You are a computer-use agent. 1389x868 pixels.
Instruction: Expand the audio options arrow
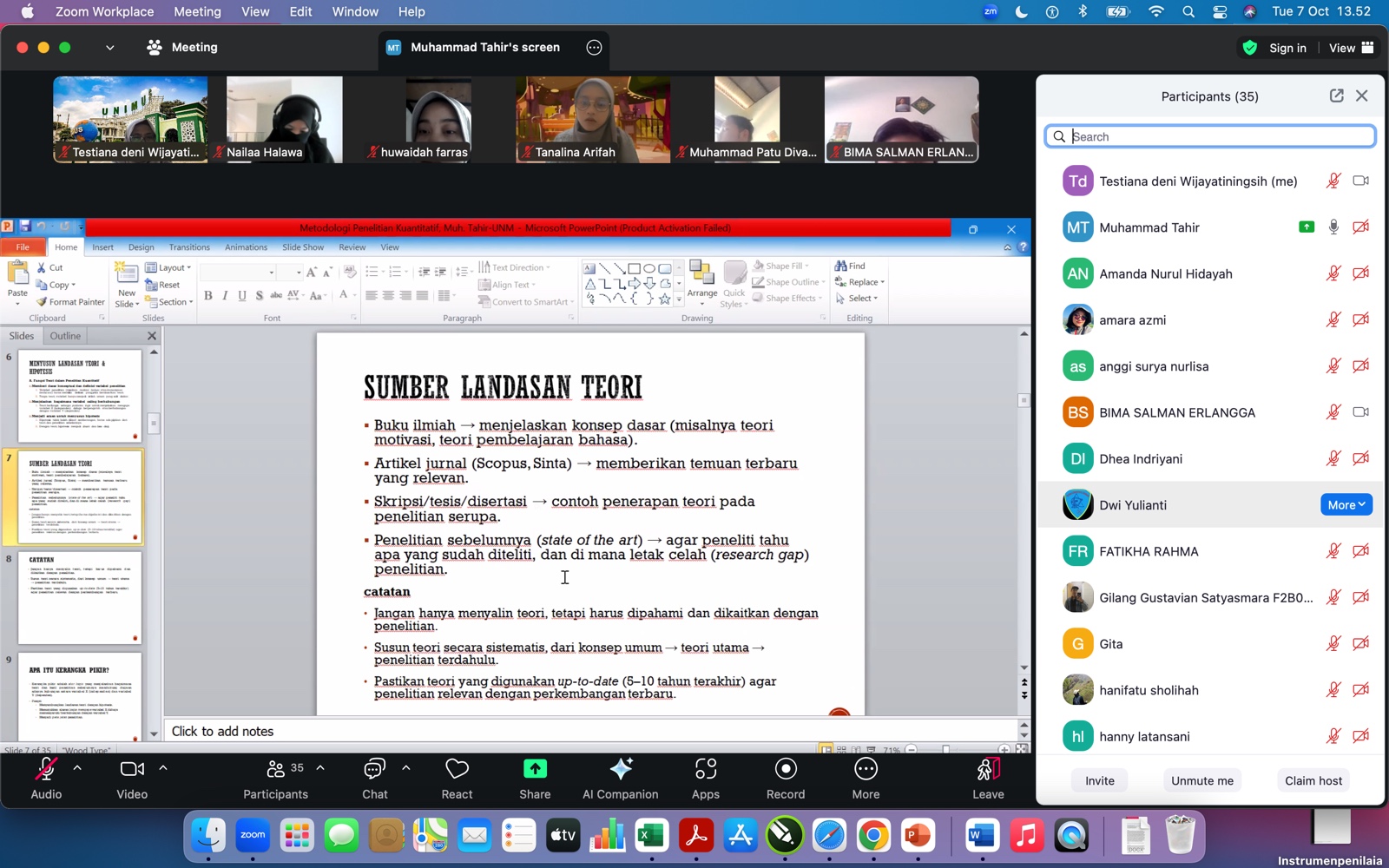point(77,768)
